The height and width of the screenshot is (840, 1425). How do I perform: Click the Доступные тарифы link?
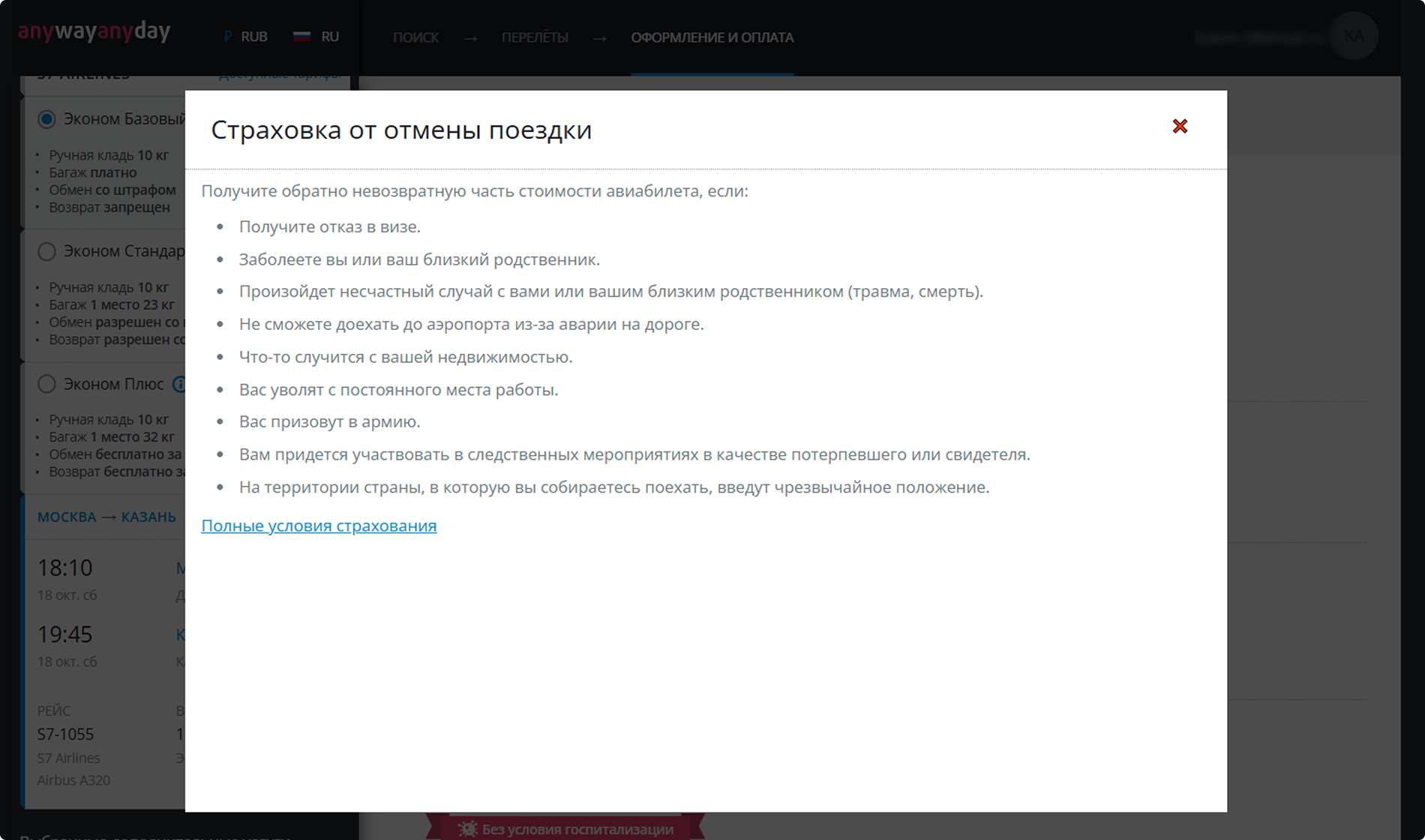(279, 74)
